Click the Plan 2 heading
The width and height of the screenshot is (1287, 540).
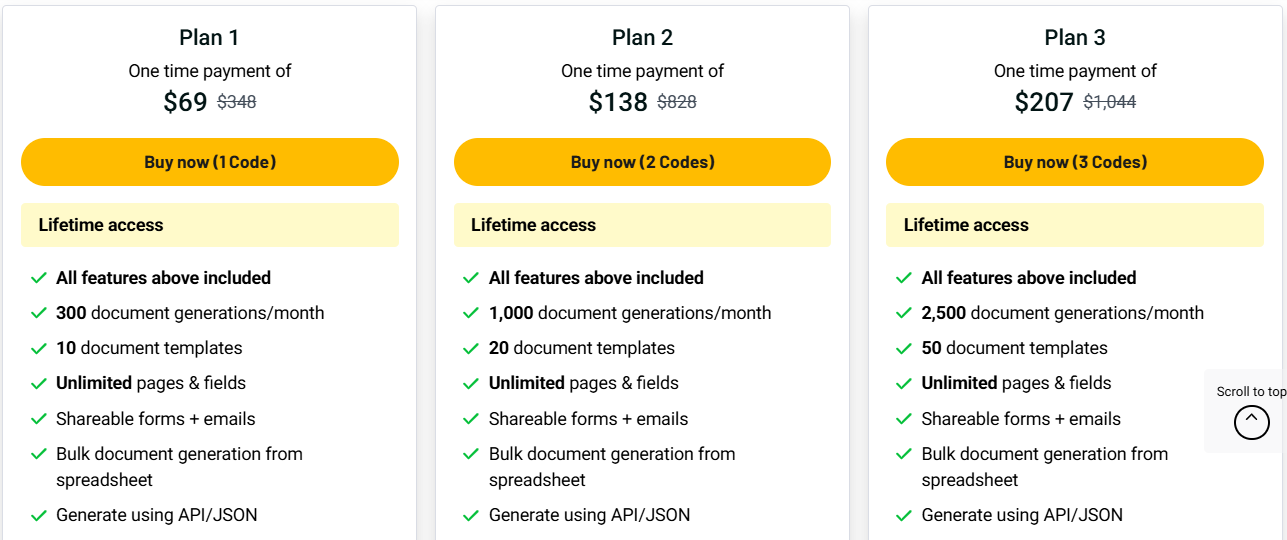click(642, 38)
